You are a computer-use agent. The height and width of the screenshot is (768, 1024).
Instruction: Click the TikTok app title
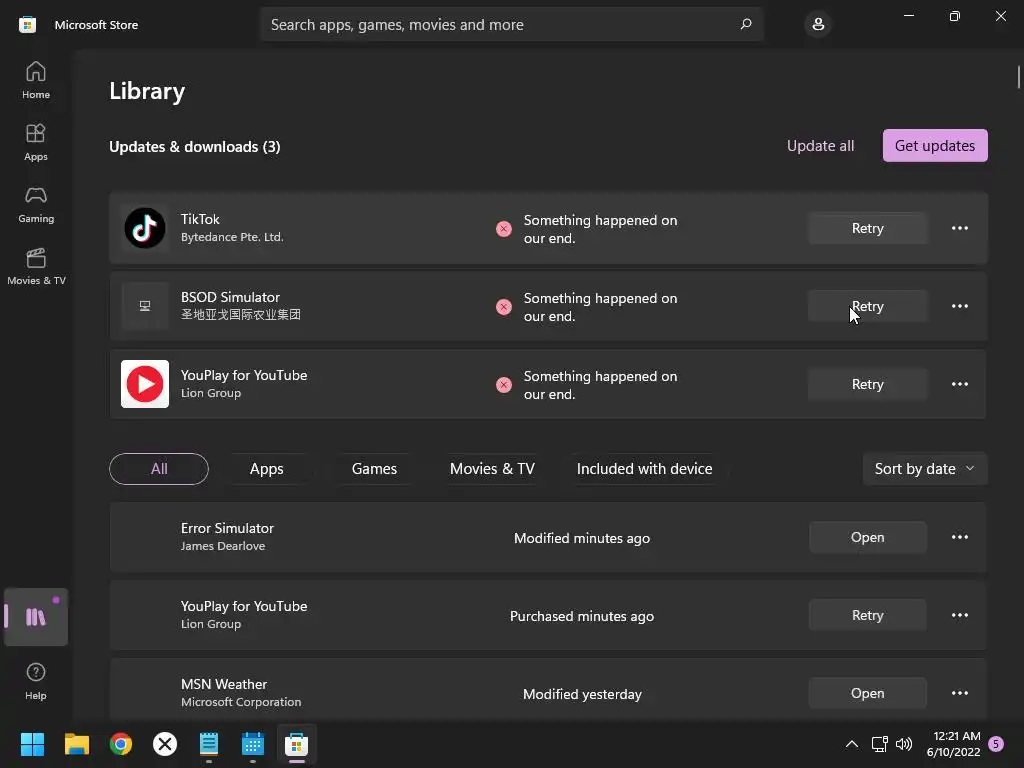click(x=200, y=219)
